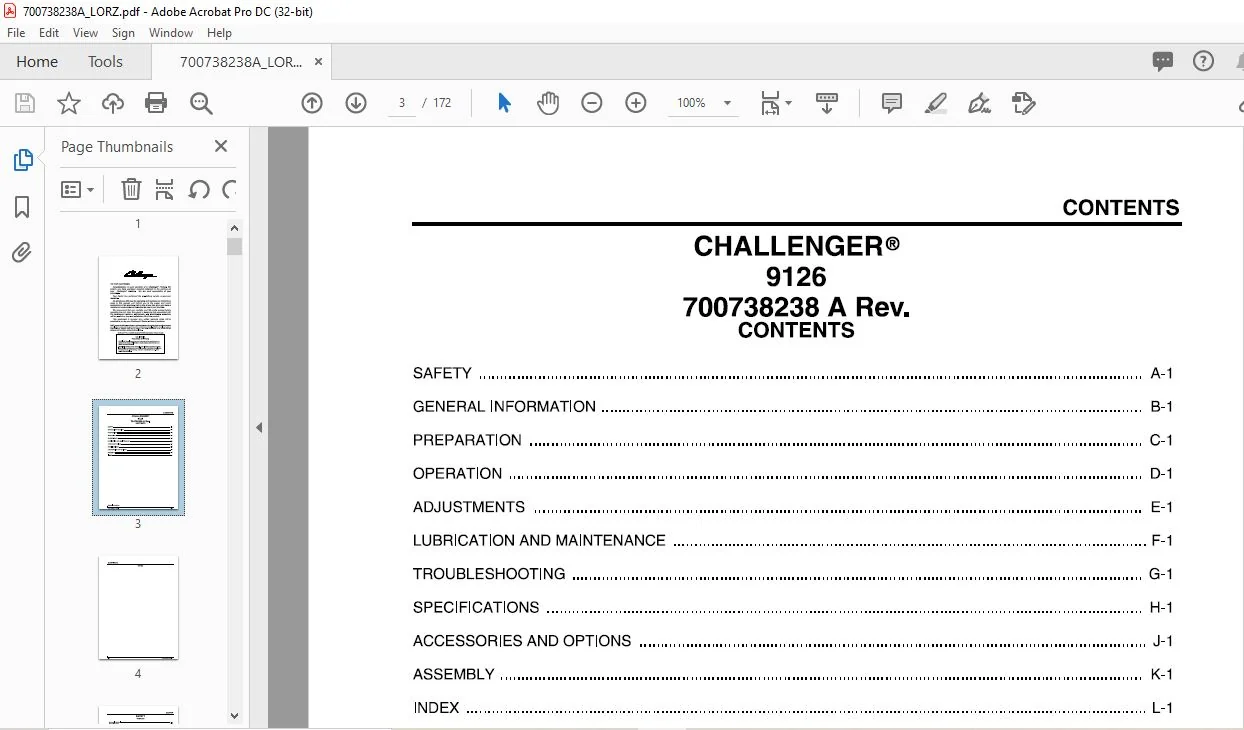Select the 700738238A_LOR... document tab
Image resolution: width=1244 pixels, height=730 pixels.
(x=240, y=62)
